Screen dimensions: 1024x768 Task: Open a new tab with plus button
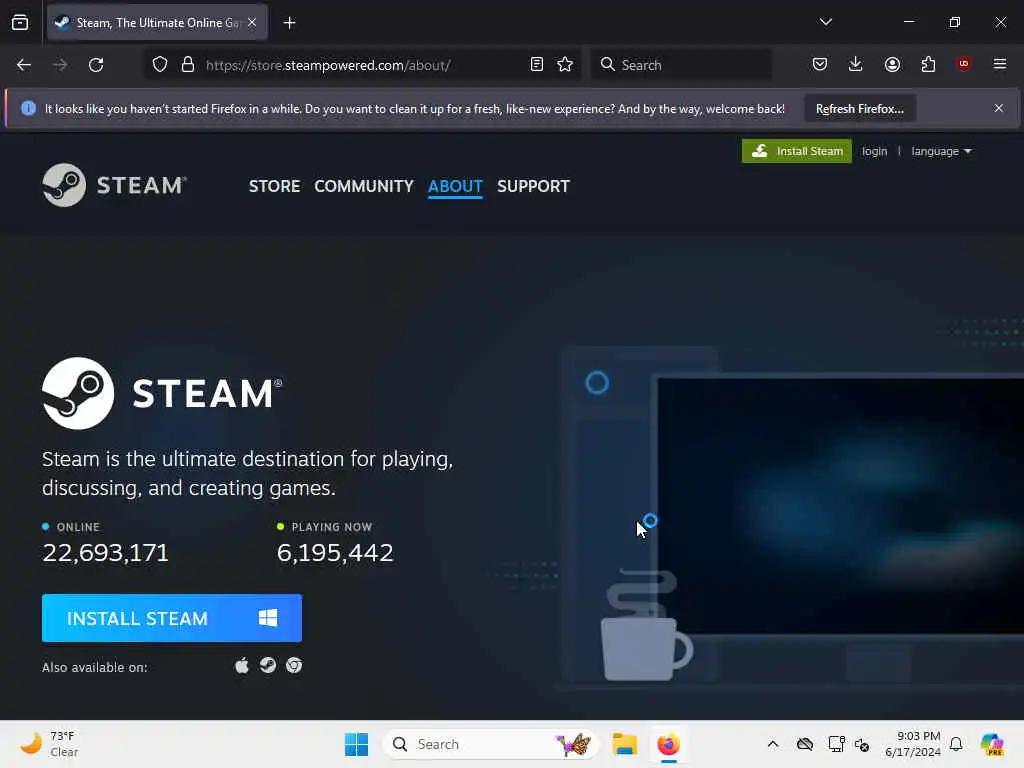[289, 23]
